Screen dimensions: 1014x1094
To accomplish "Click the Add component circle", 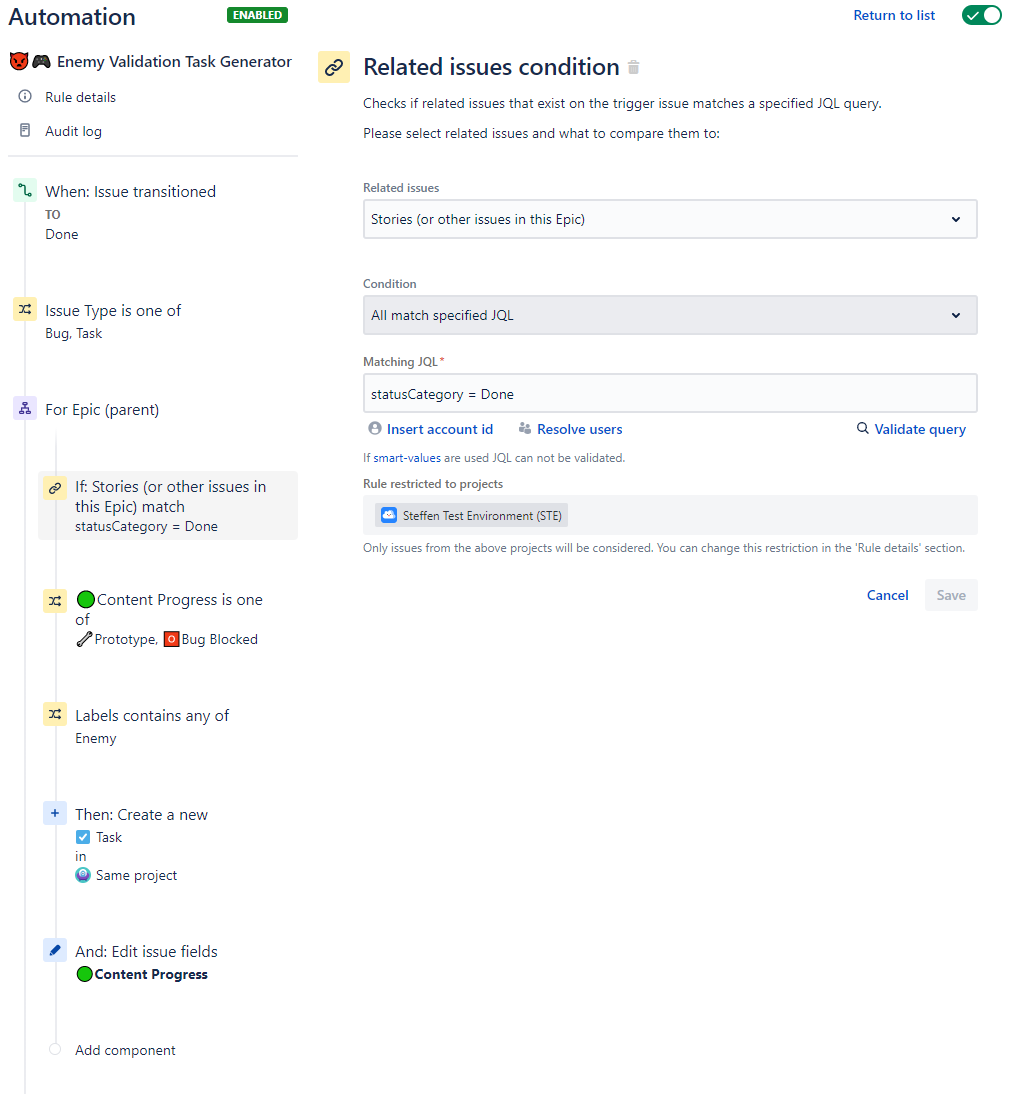I will pos(55,1049).
